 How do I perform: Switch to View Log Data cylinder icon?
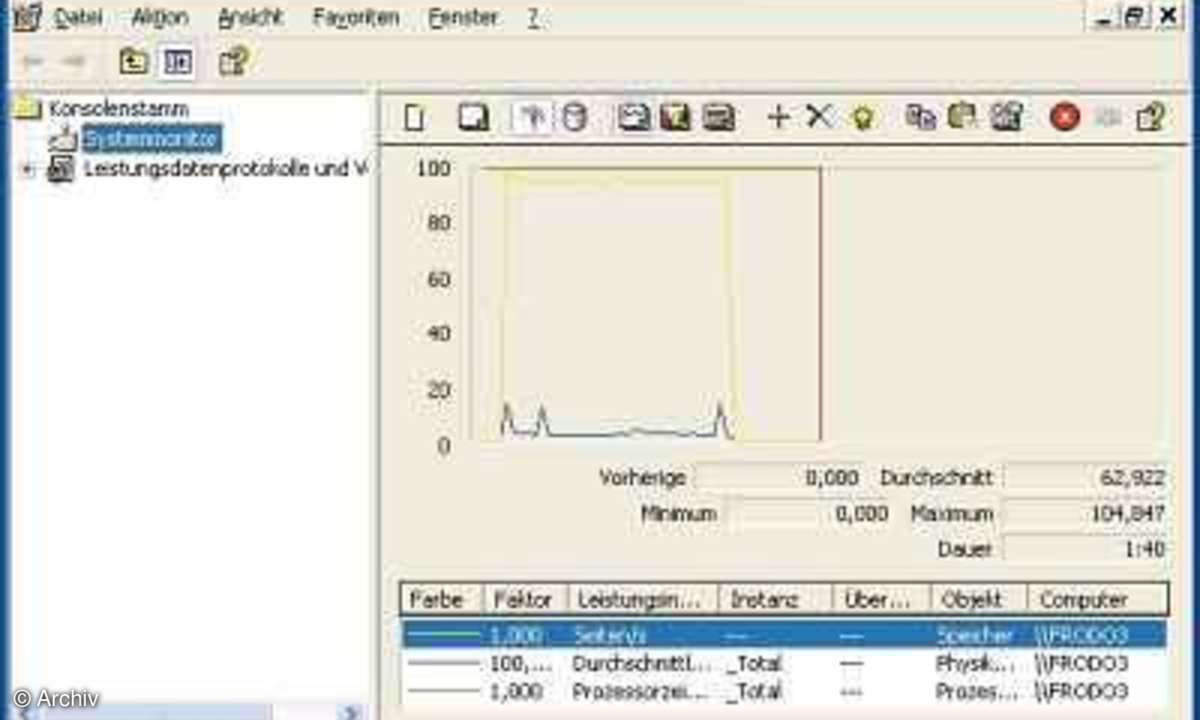(x=574, y=118)
